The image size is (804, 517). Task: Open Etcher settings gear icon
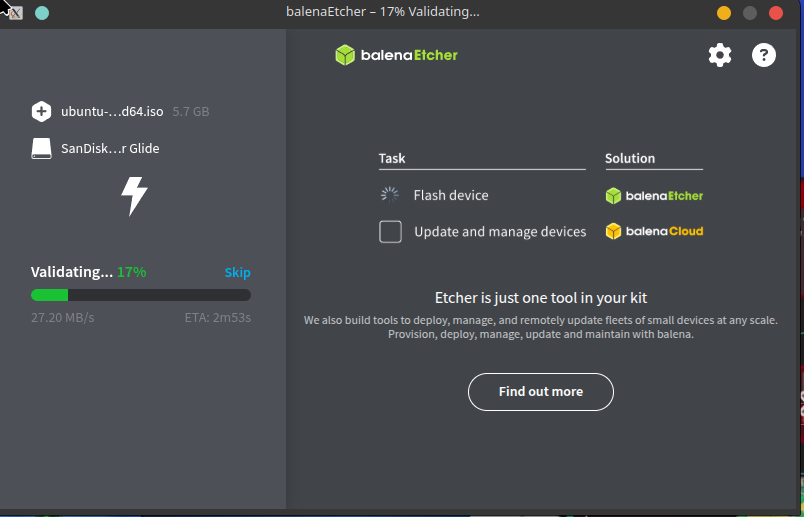pos(719,55)
